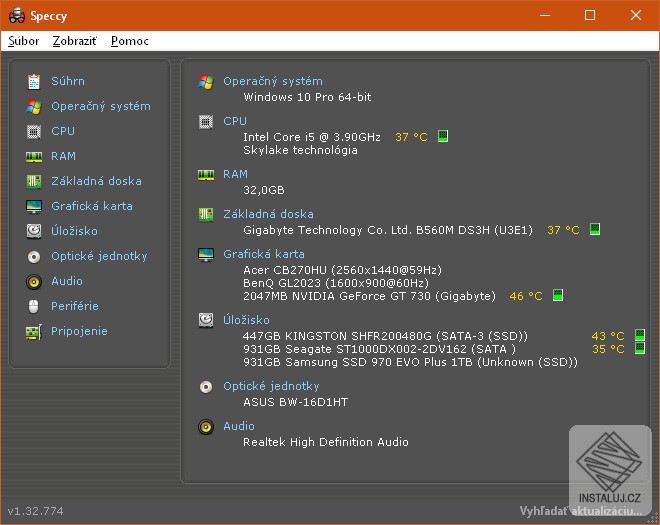Screen dimensions: 660x525
Task: Click Windows 10 Pro 64-bit text
Action: coord(307,97)
